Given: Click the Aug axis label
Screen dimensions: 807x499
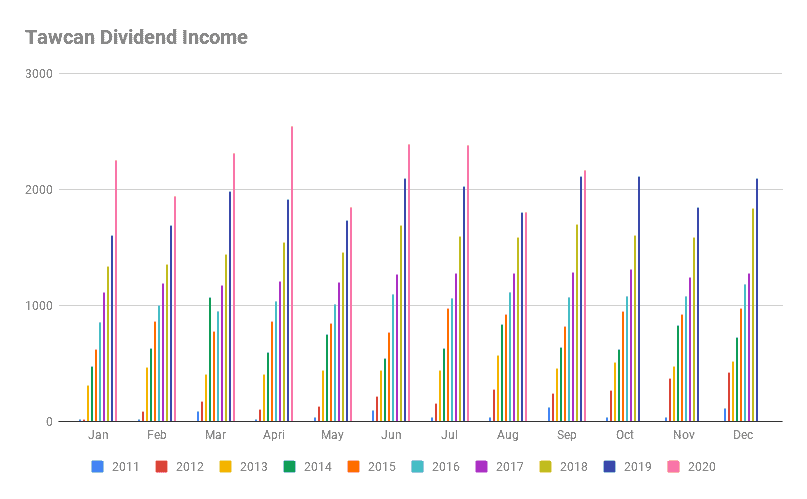Looking at the screenshot, I should 508,435.
